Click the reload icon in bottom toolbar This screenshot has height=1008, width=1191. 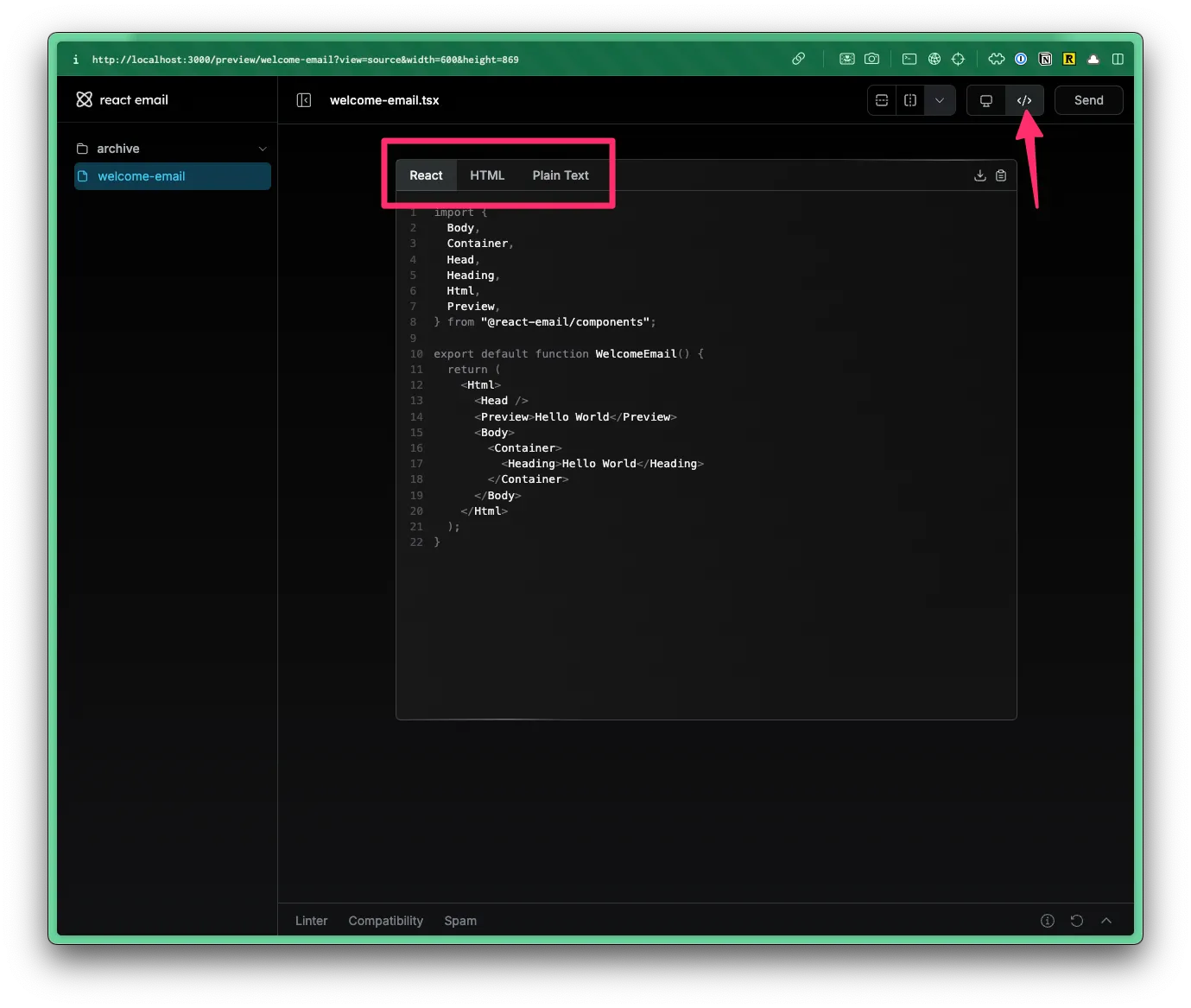coord(1076,921)
